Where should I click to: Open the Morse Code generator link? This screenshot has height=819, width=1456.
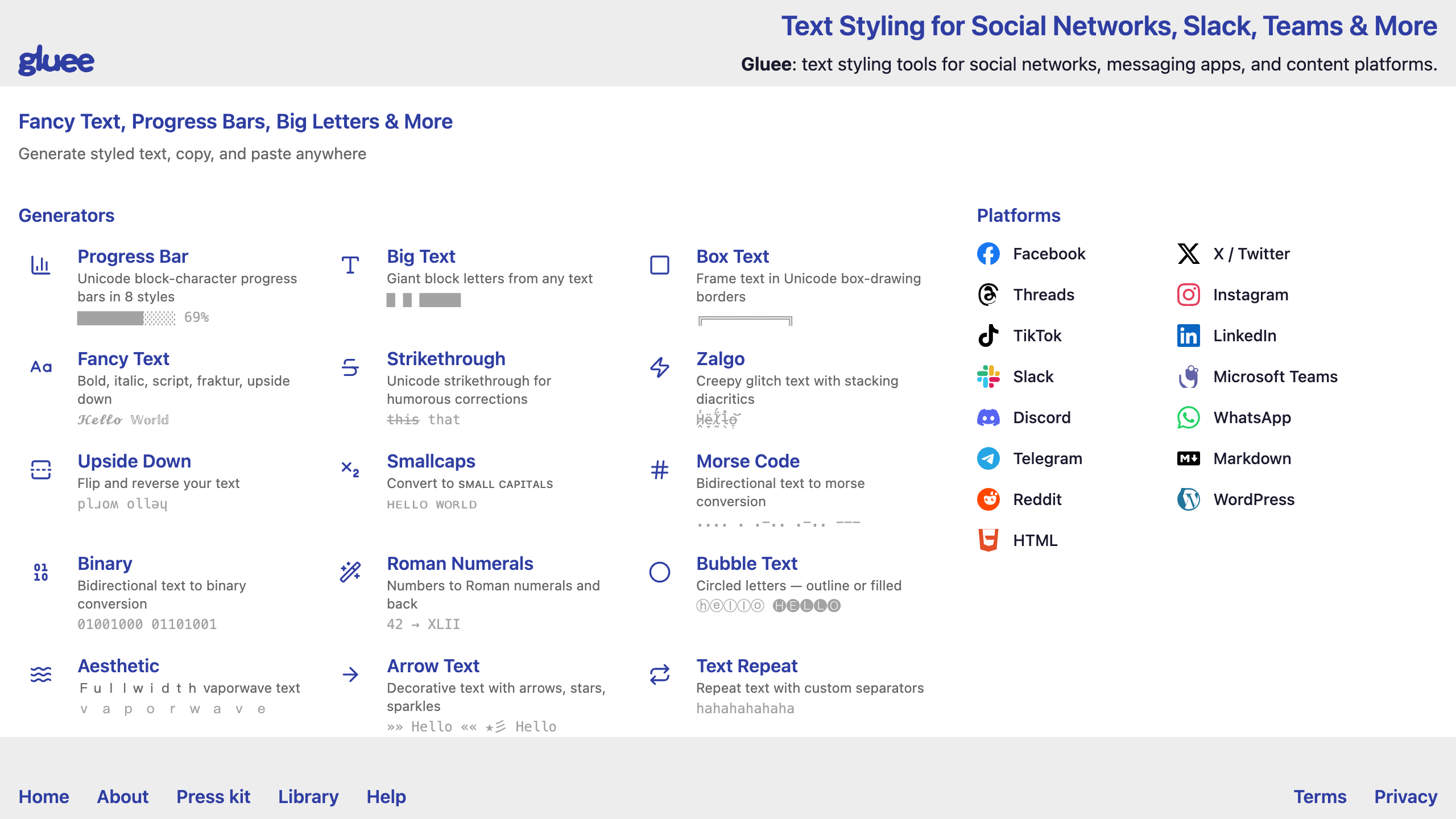[748, 461]
